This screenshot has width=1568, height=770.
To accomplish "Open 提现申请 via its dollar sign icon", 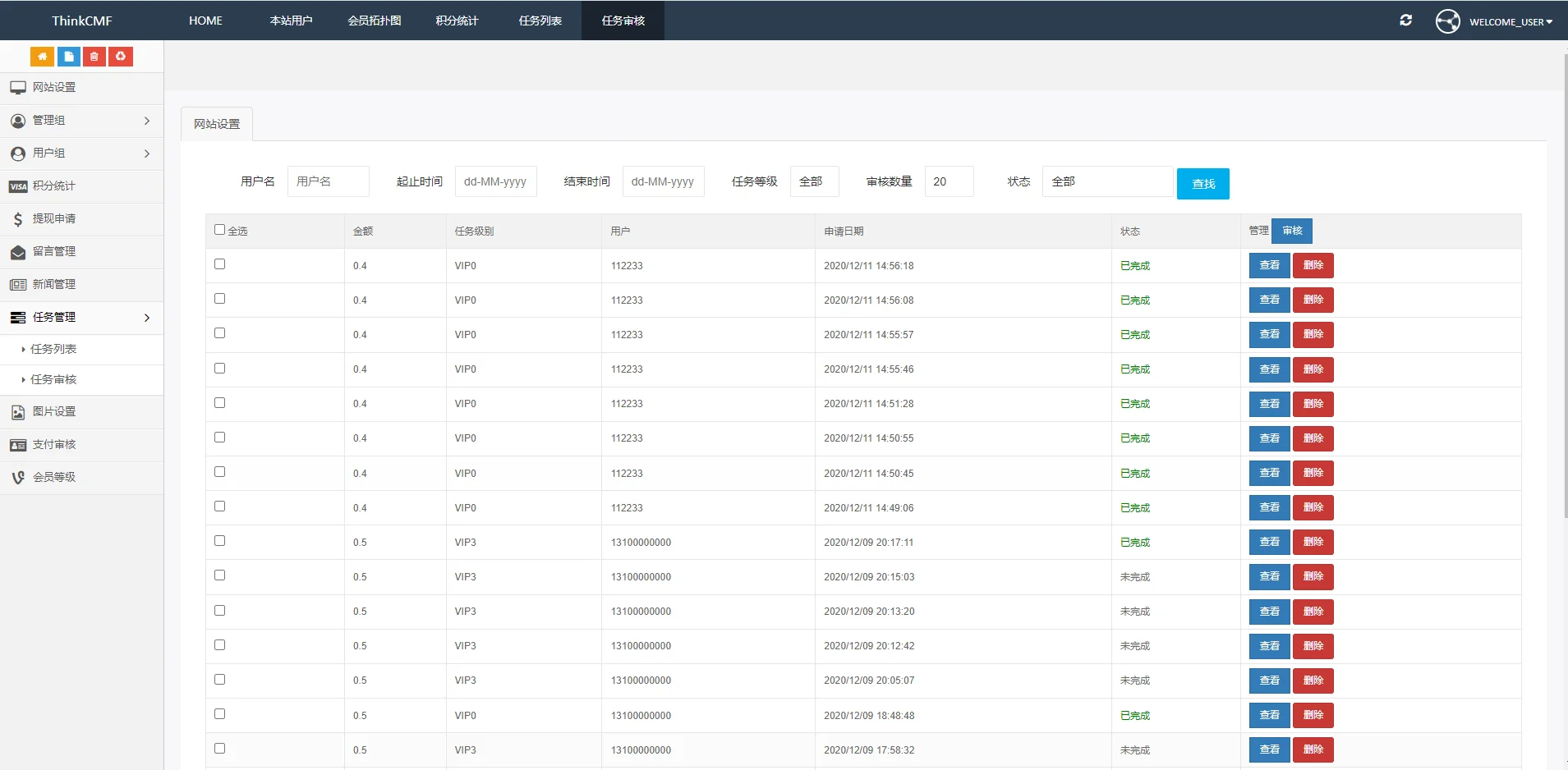I will click(18, 219).
